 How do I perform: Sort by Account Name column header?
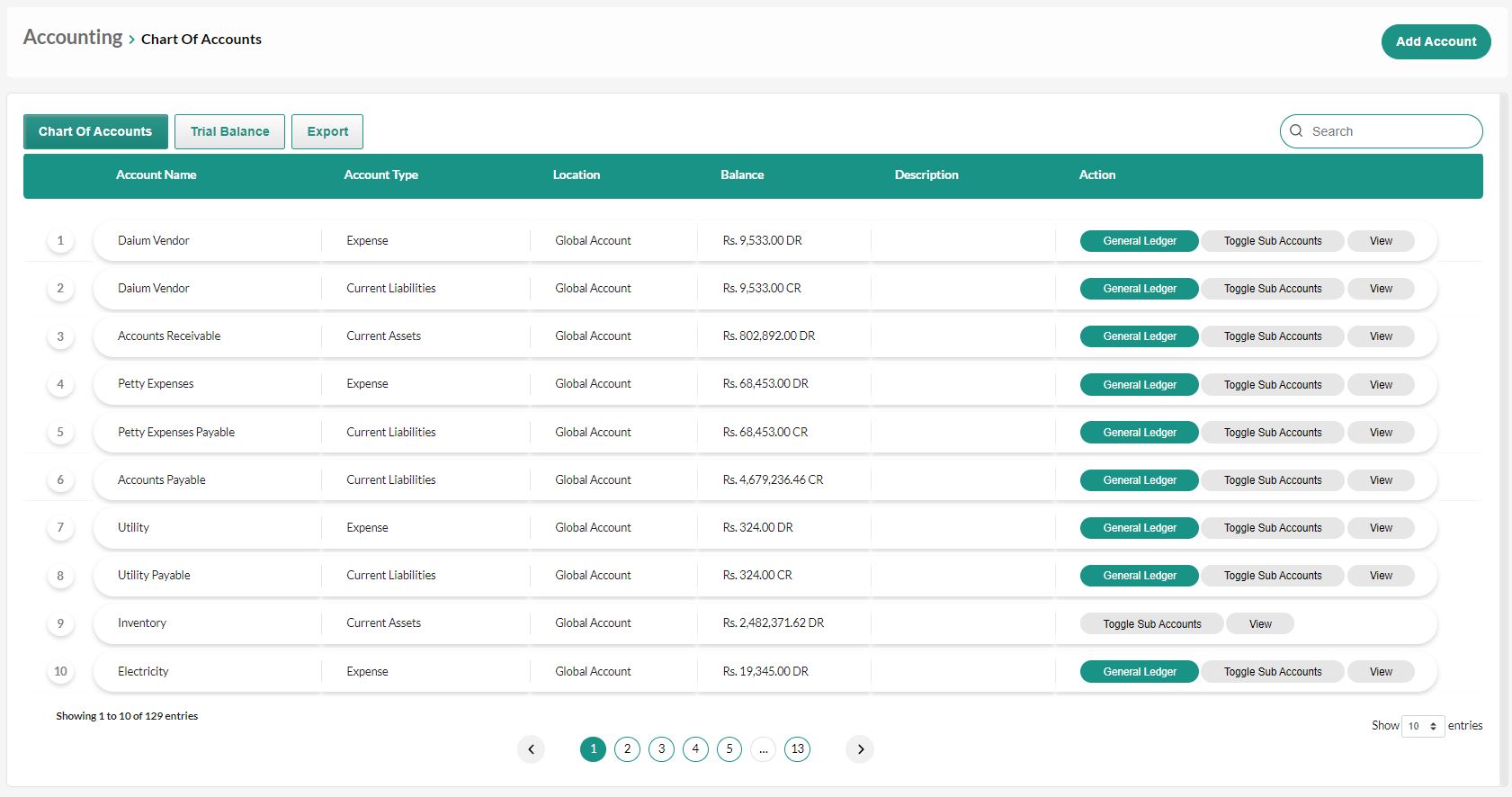point(156,175)
